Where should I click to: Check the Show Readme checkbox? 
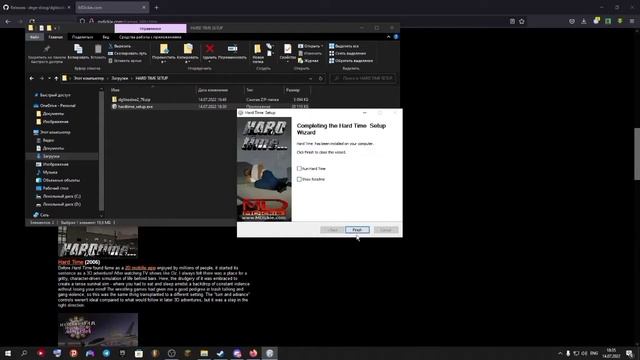[299, 179]
